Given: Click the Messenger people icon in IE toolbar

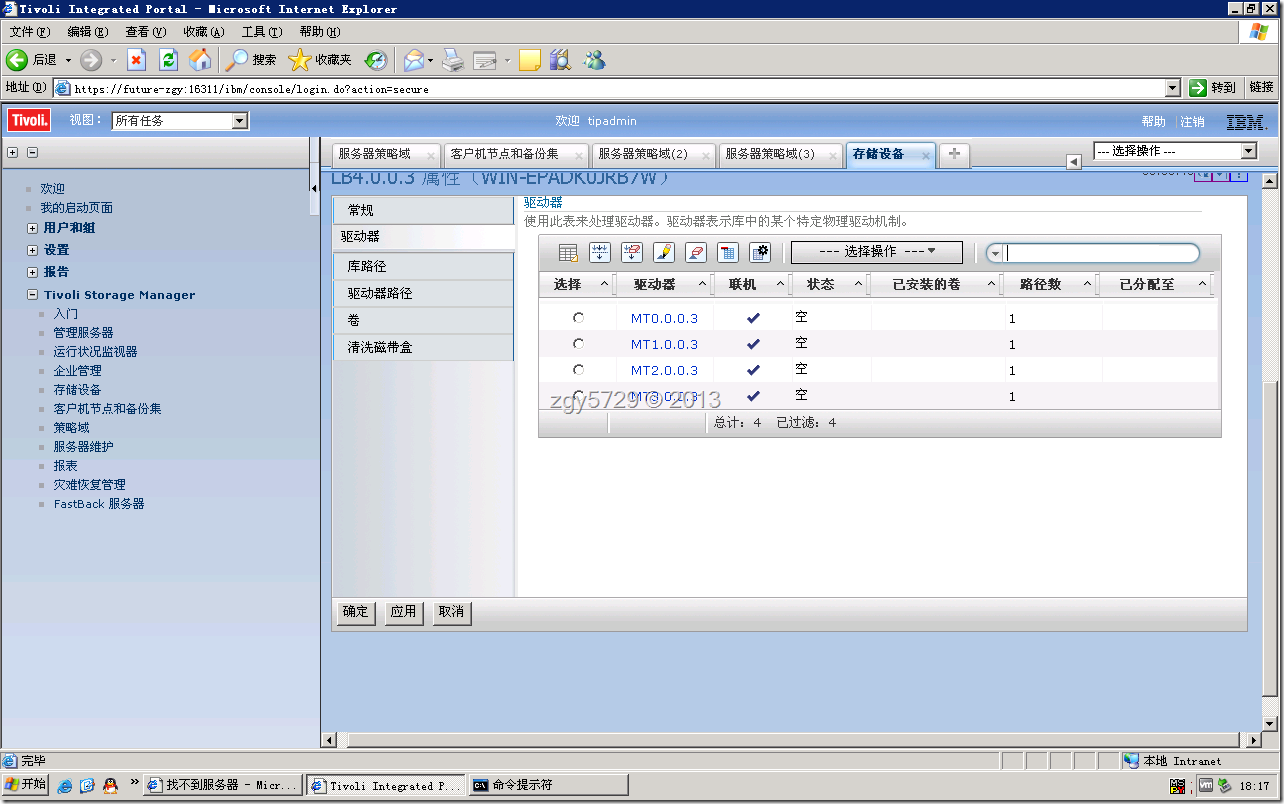Looking at the screenshot, I should pyautogui.click(x=595, y=60).
